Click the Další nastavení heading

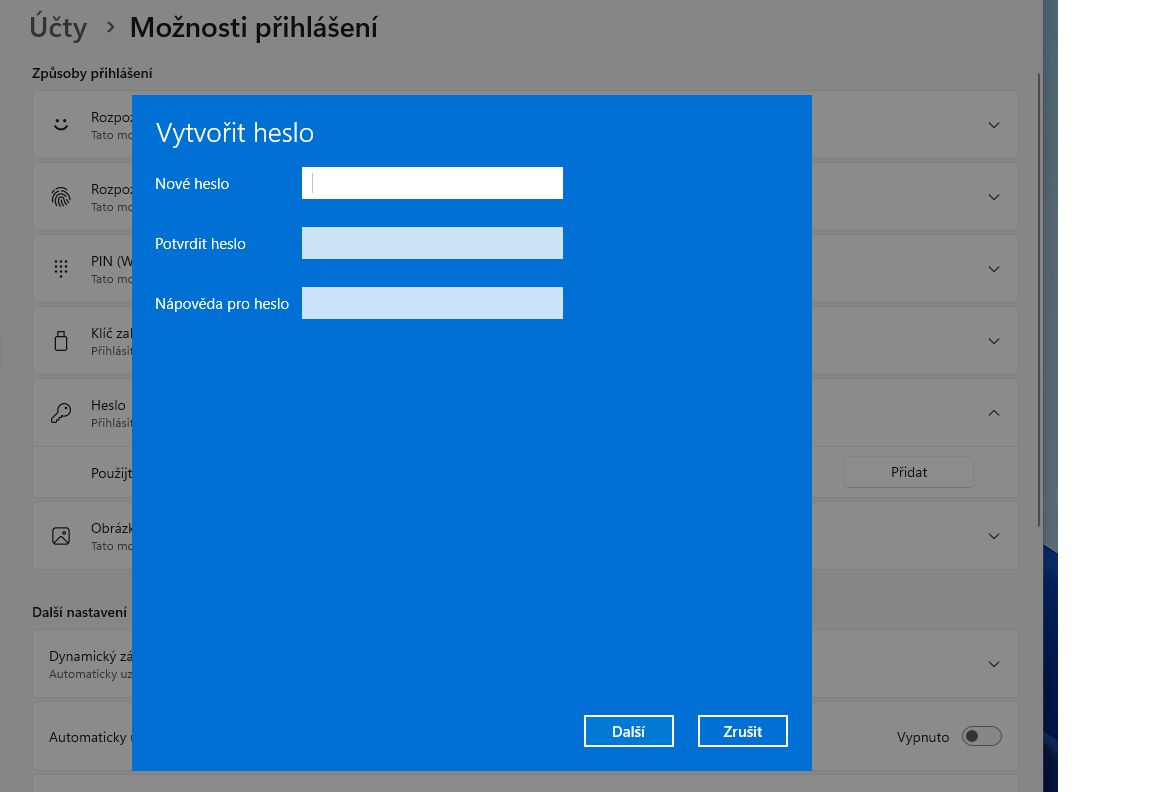[x=79, y=612]
